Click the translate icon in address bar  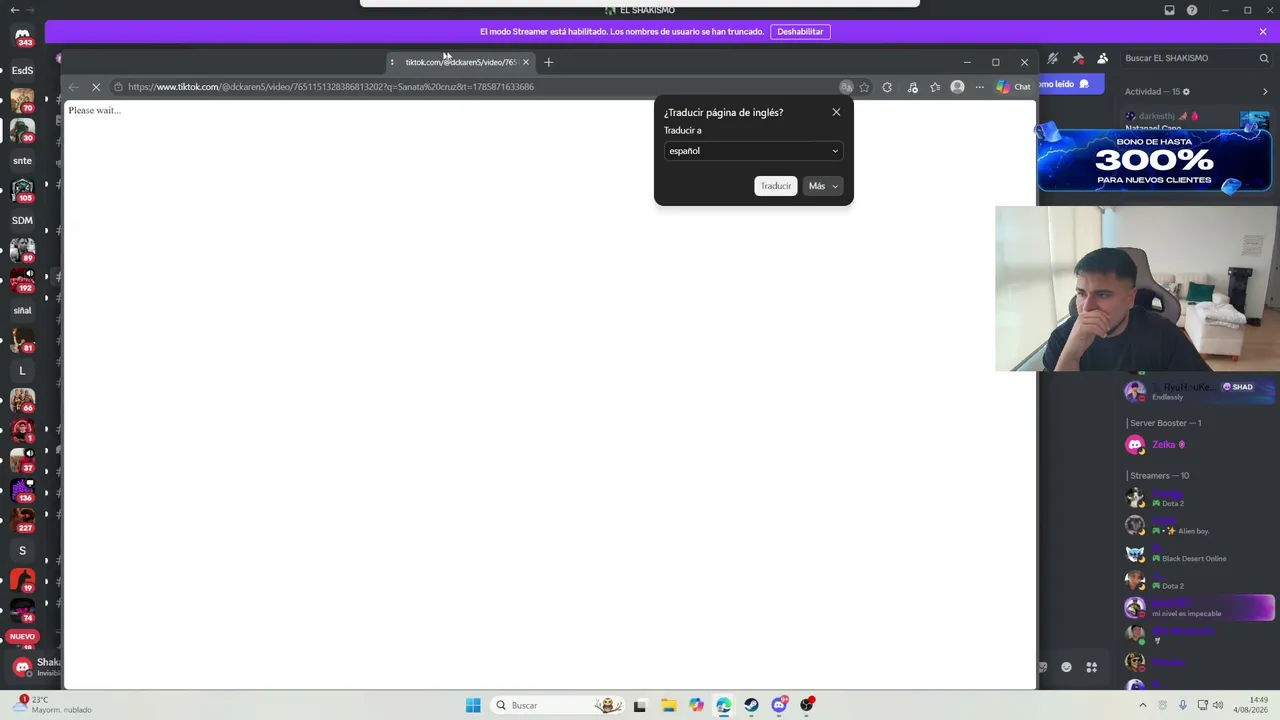click(x=846, y=87)
